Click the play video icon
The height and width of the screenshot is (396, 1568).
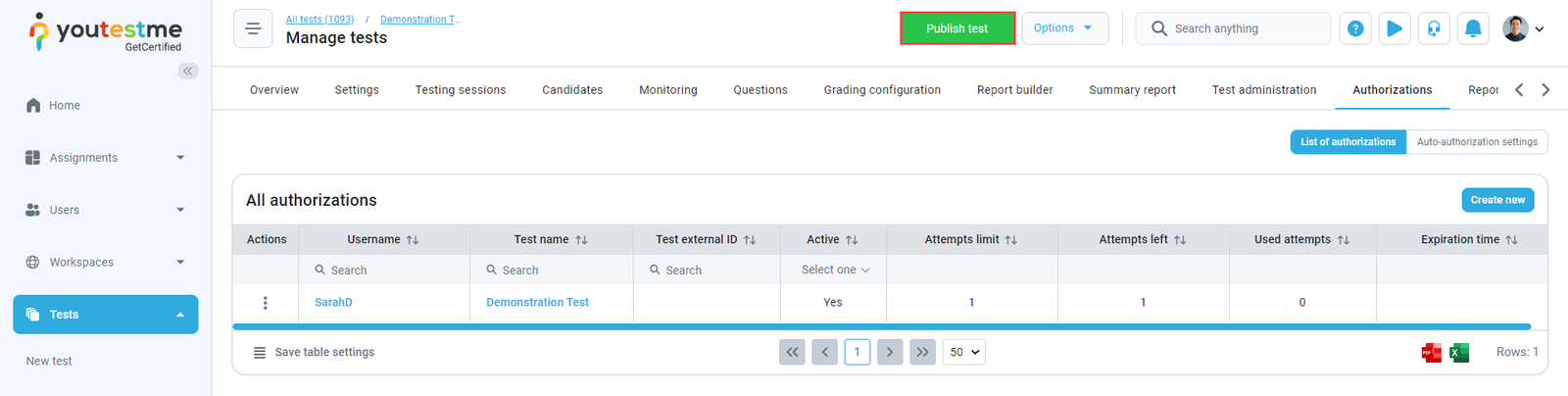point(1395,28)
